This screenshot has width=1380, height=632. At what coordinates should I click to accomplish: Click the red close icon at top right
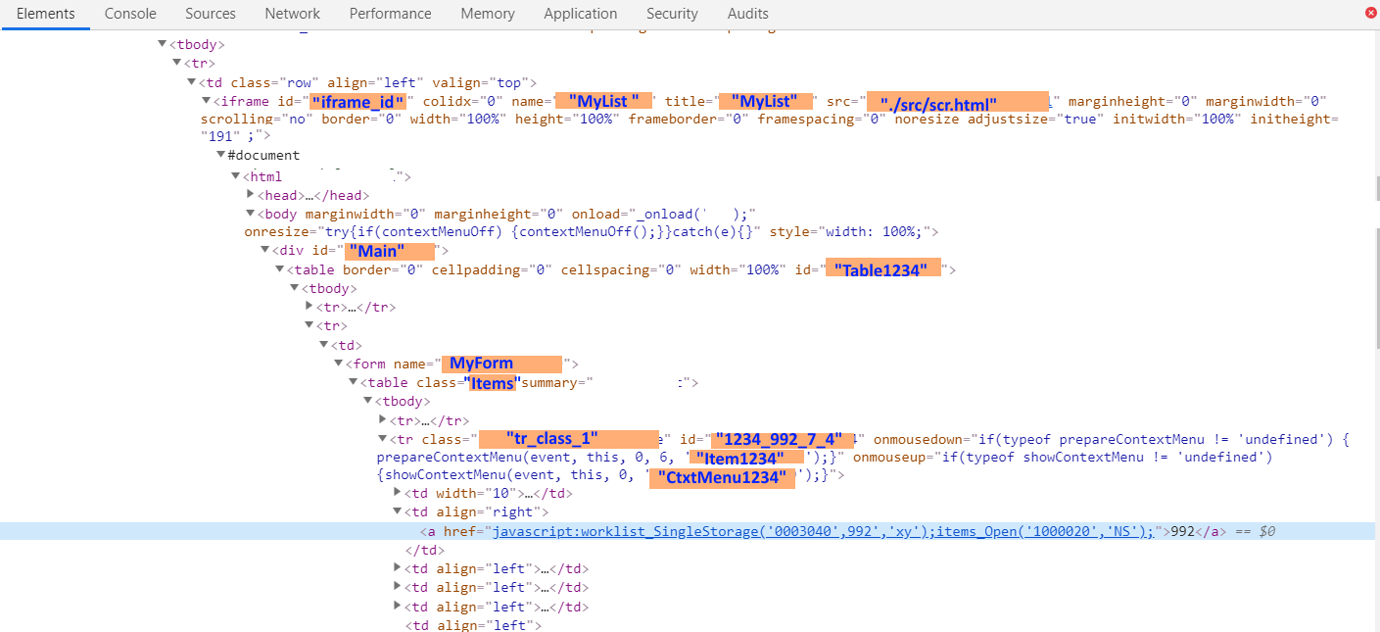[x=1371, y=12]
